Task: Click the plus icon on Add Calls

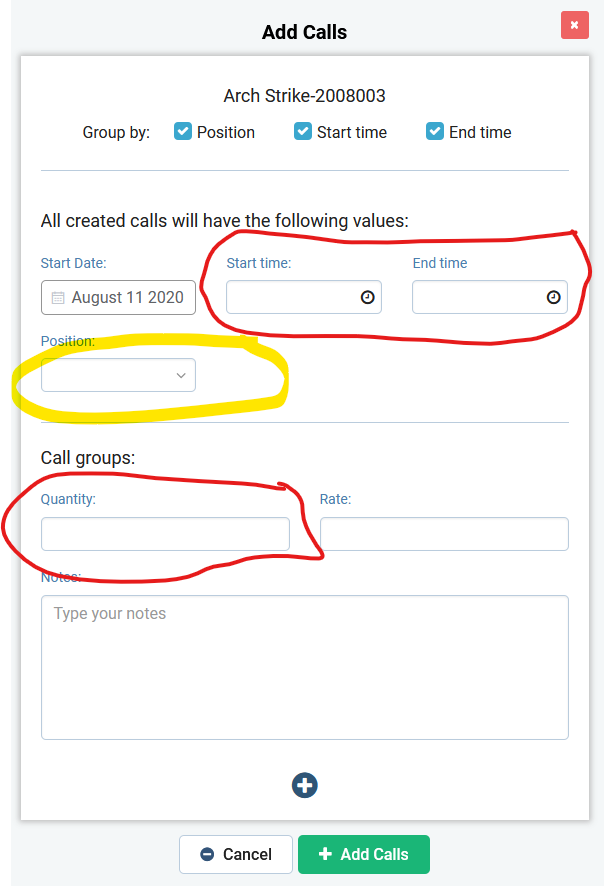Action: tap(325, 854)
